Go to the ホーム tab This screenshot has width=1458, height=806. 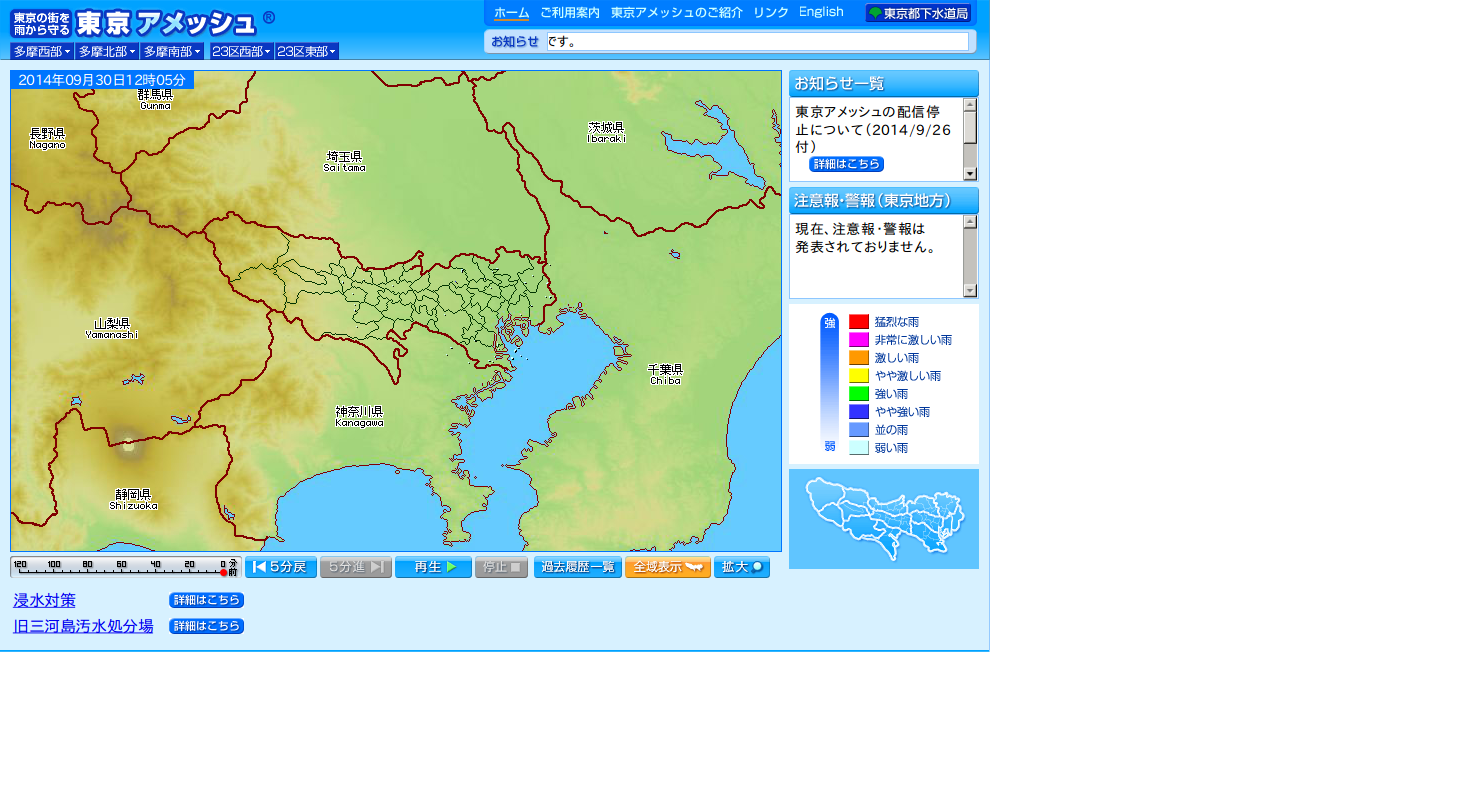511,13
